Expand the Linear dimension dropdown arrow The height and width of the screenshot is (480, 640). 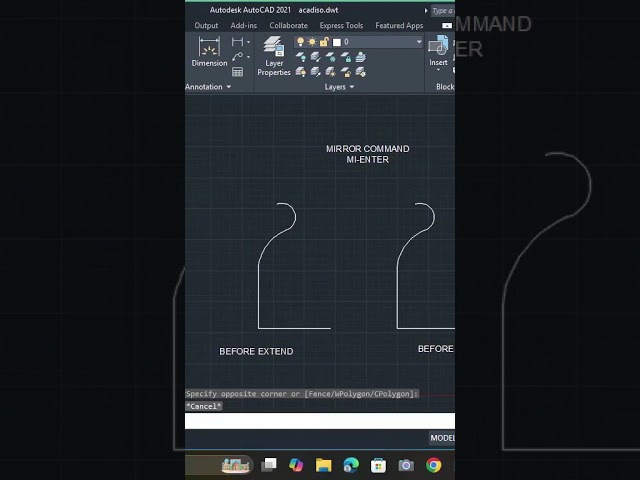[x=249, y=42]
